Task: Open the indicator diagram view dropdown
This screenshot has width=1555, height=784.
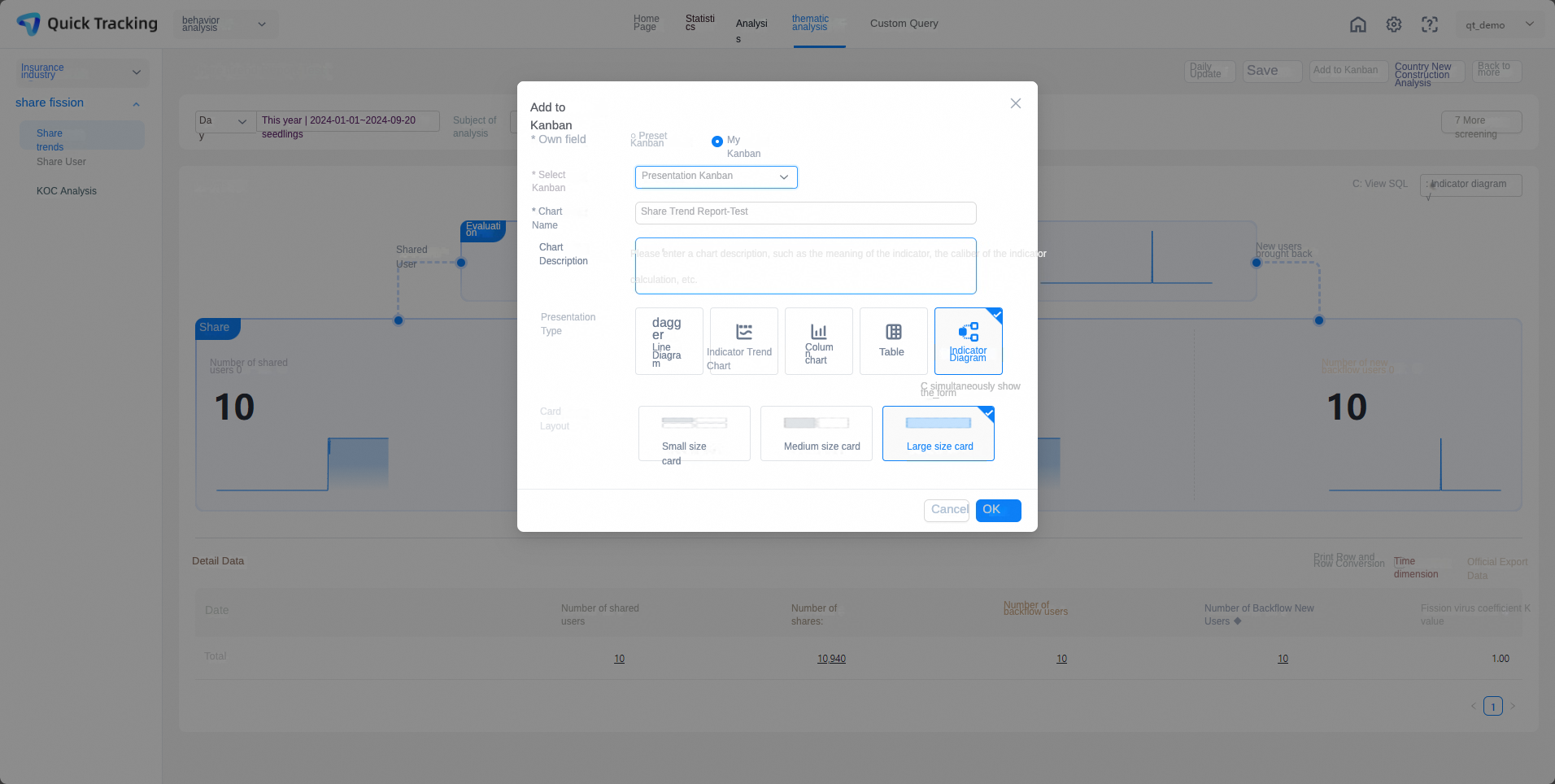Action: pos(1471,185)
